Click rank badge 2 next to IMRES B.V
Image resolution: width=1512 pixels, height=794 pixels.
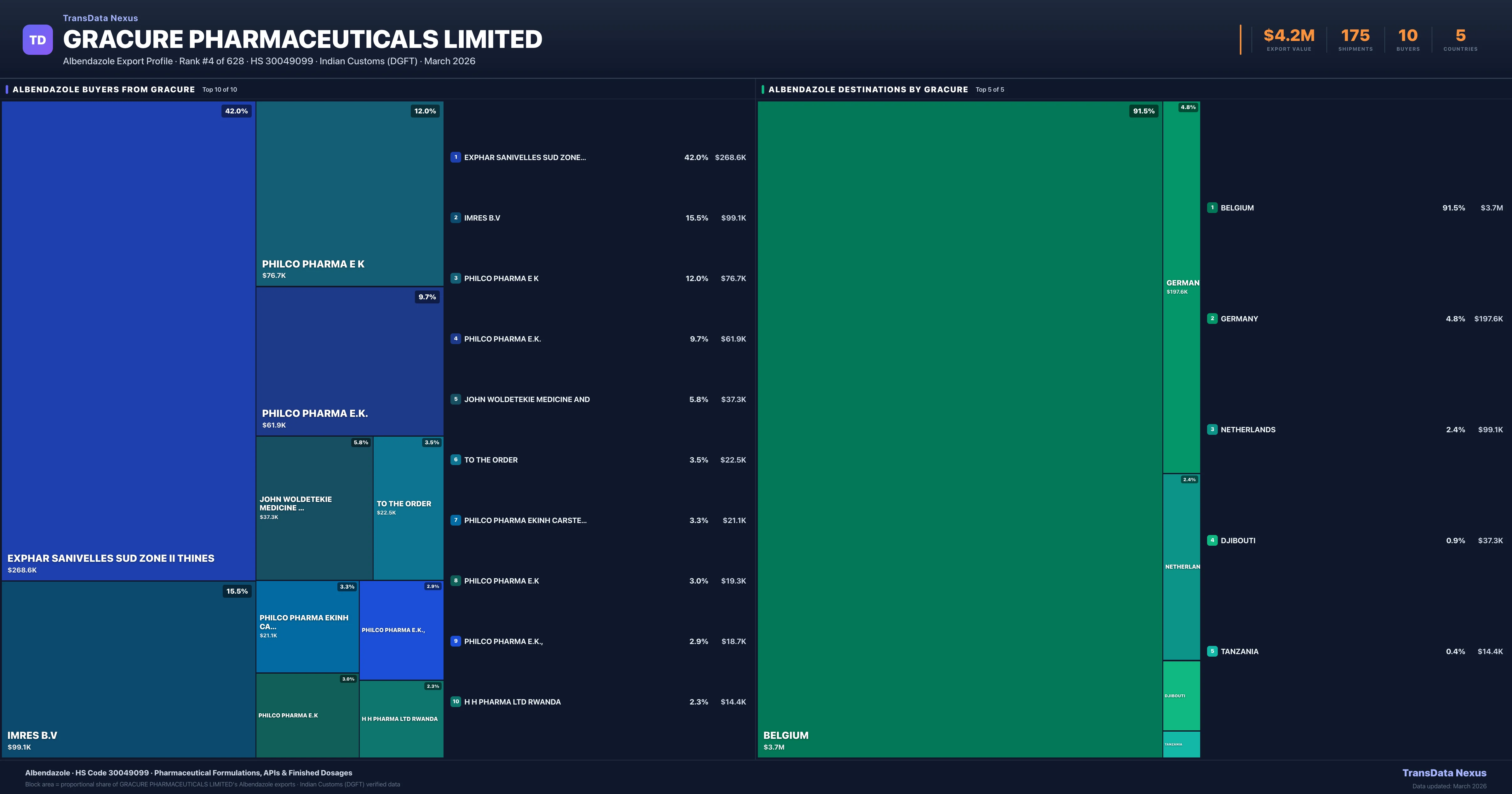point(456,217)
